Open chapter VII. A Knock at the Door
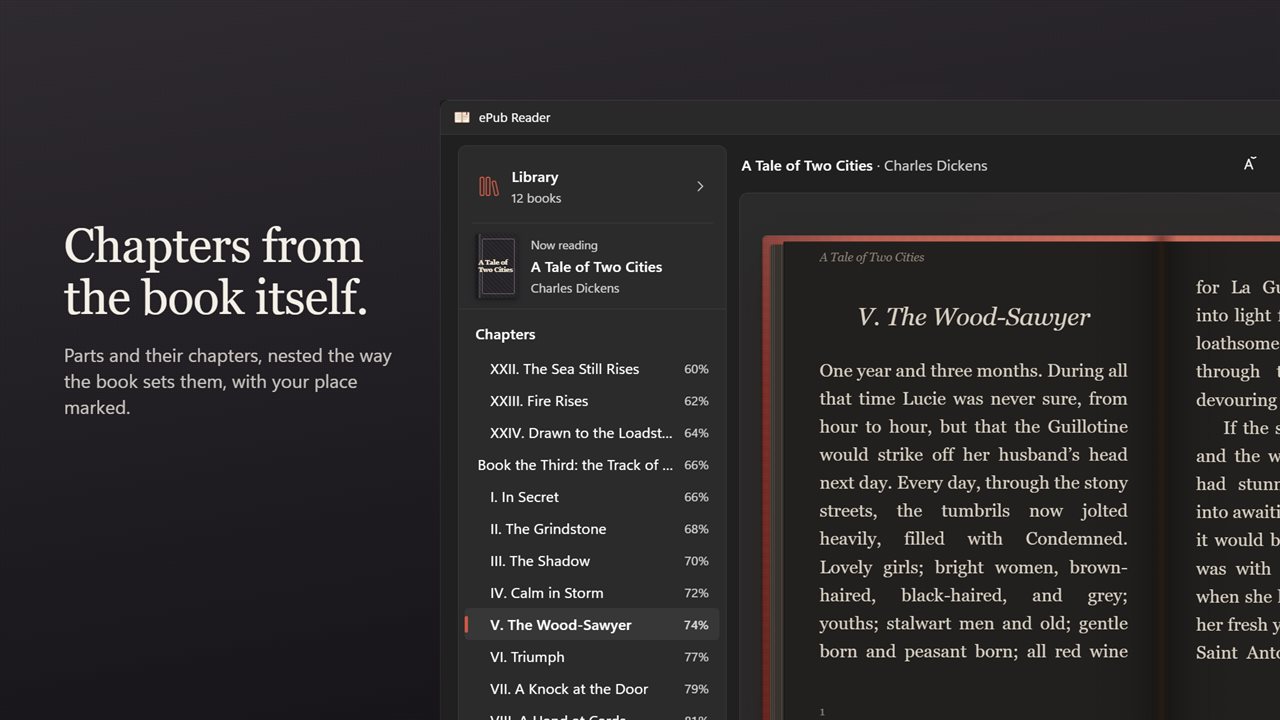The height and width of the screenshot is (720, 1280). point(592,689)
